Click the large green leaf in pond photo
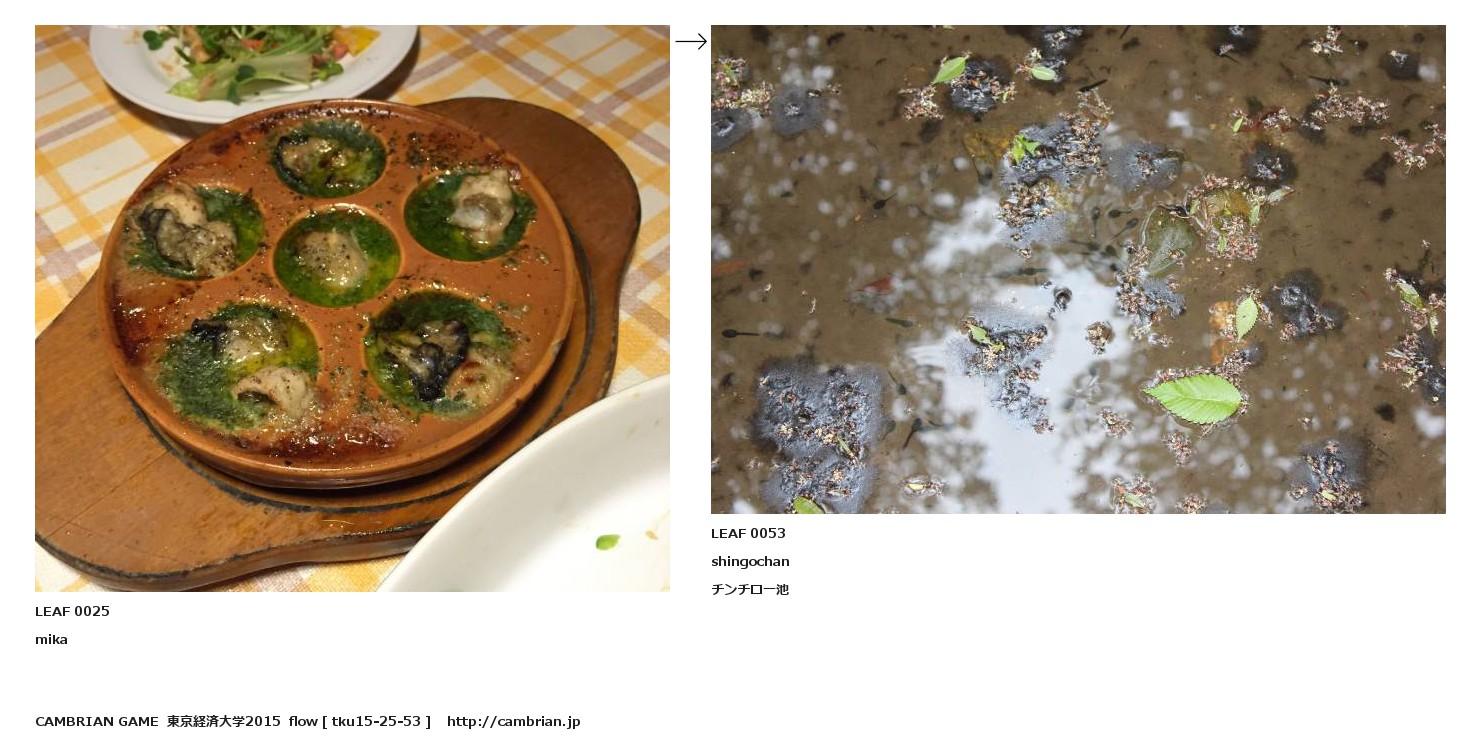 (x=1194, y=397)
